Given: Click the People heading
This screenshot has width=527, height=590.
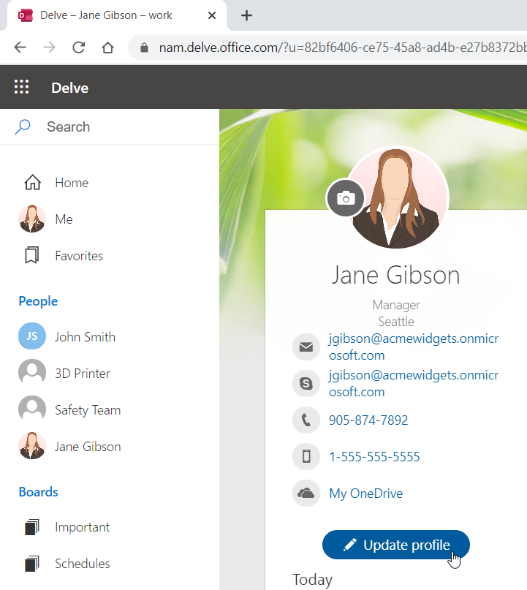Looking at the screenshot, I should point(38,301).
